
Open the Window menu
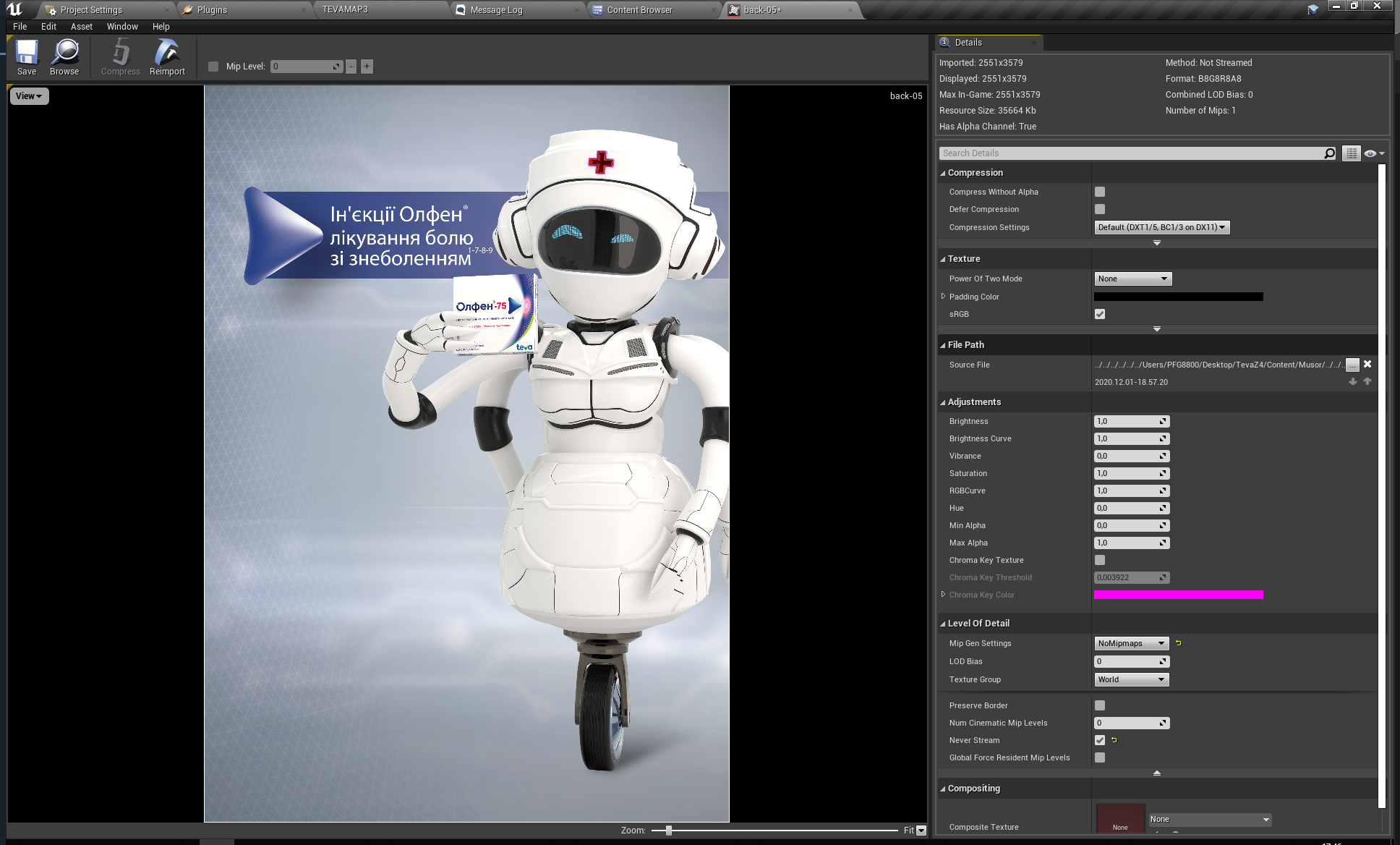click(122, 27)
